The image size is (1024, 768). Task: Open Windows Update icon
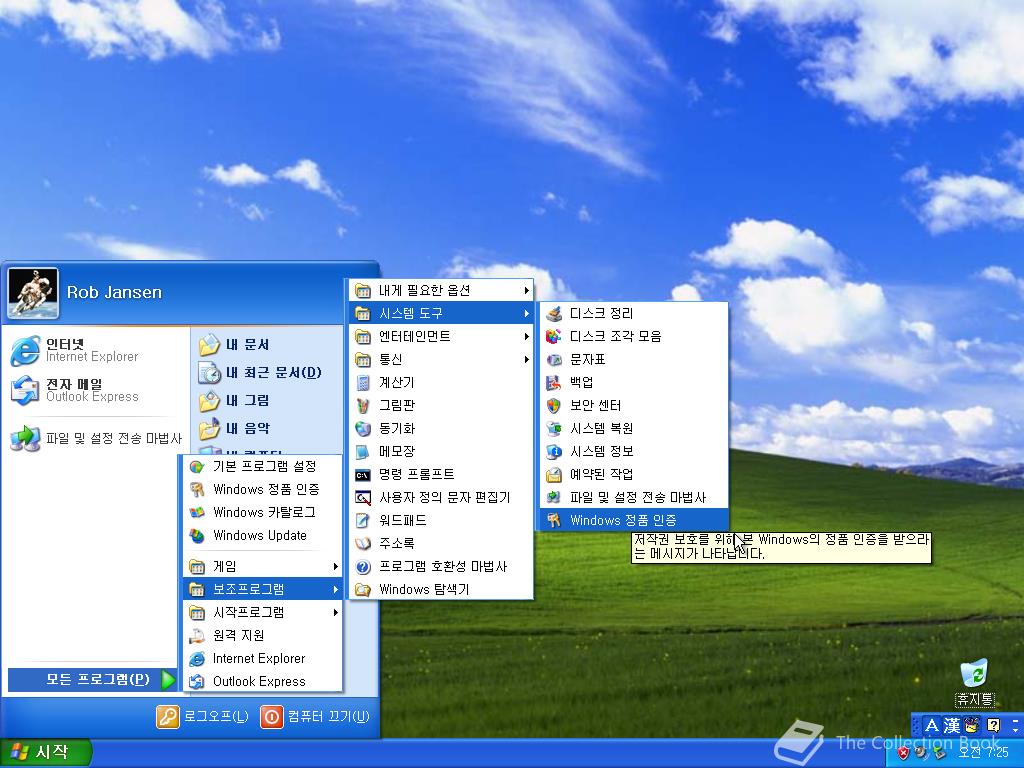point(197,536)
